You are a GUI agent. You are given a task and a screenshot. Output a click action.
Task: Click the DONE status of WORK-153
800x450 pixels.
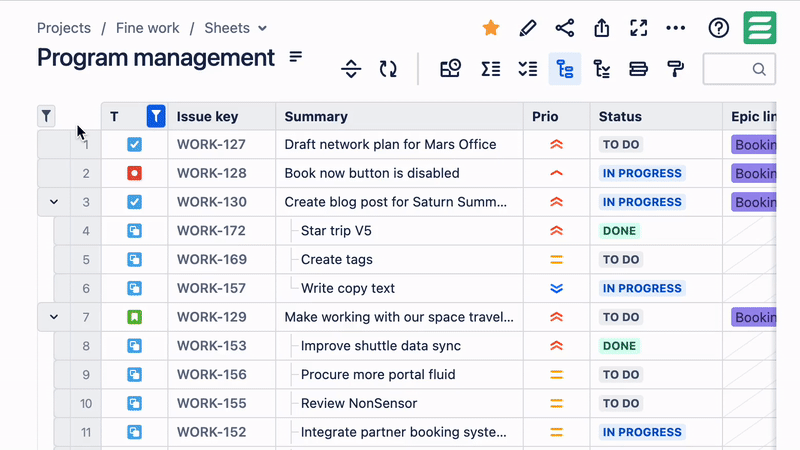coord(619,346)
